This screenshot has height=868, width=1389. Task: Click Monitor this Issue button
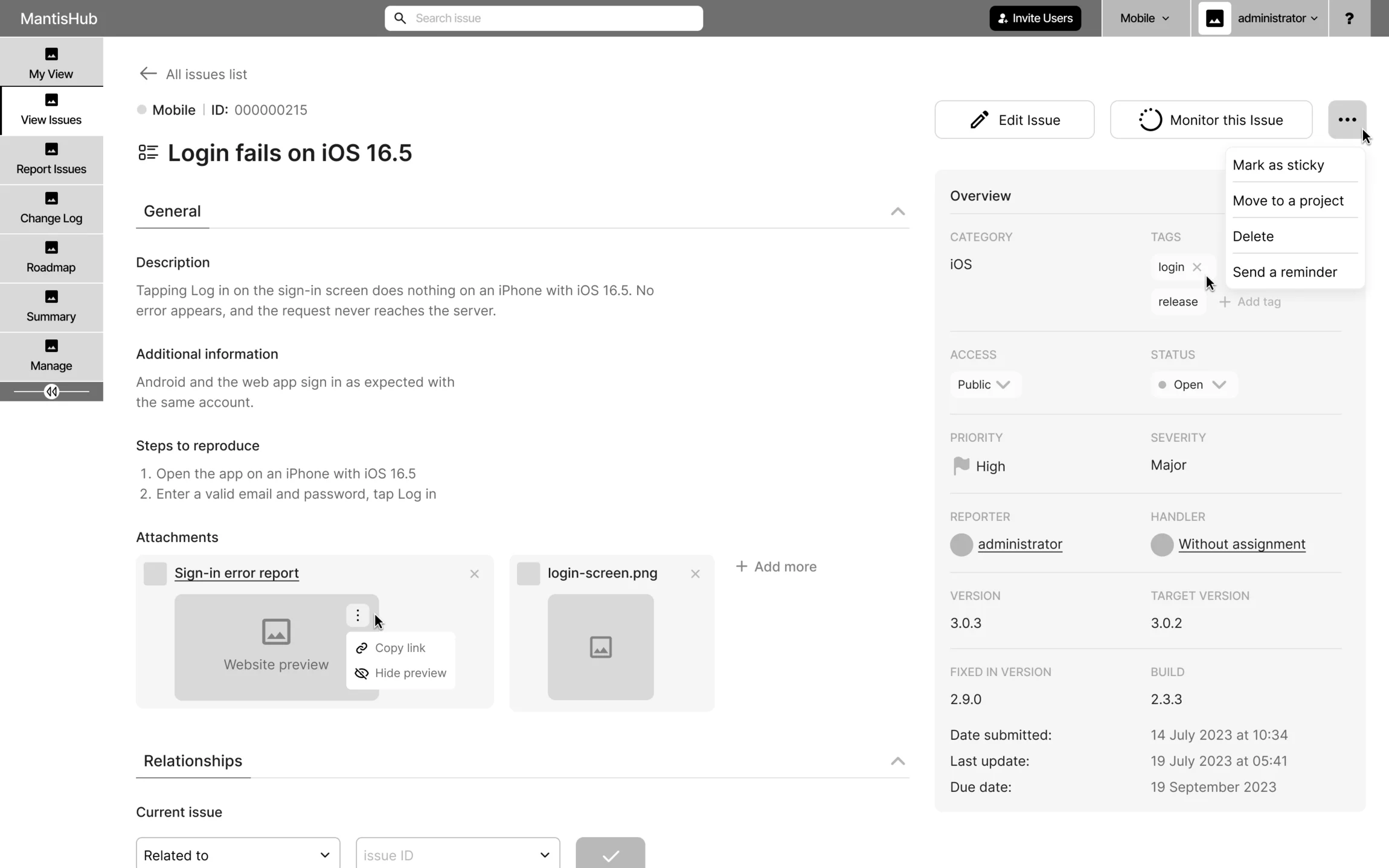[x=1211, y=120]
